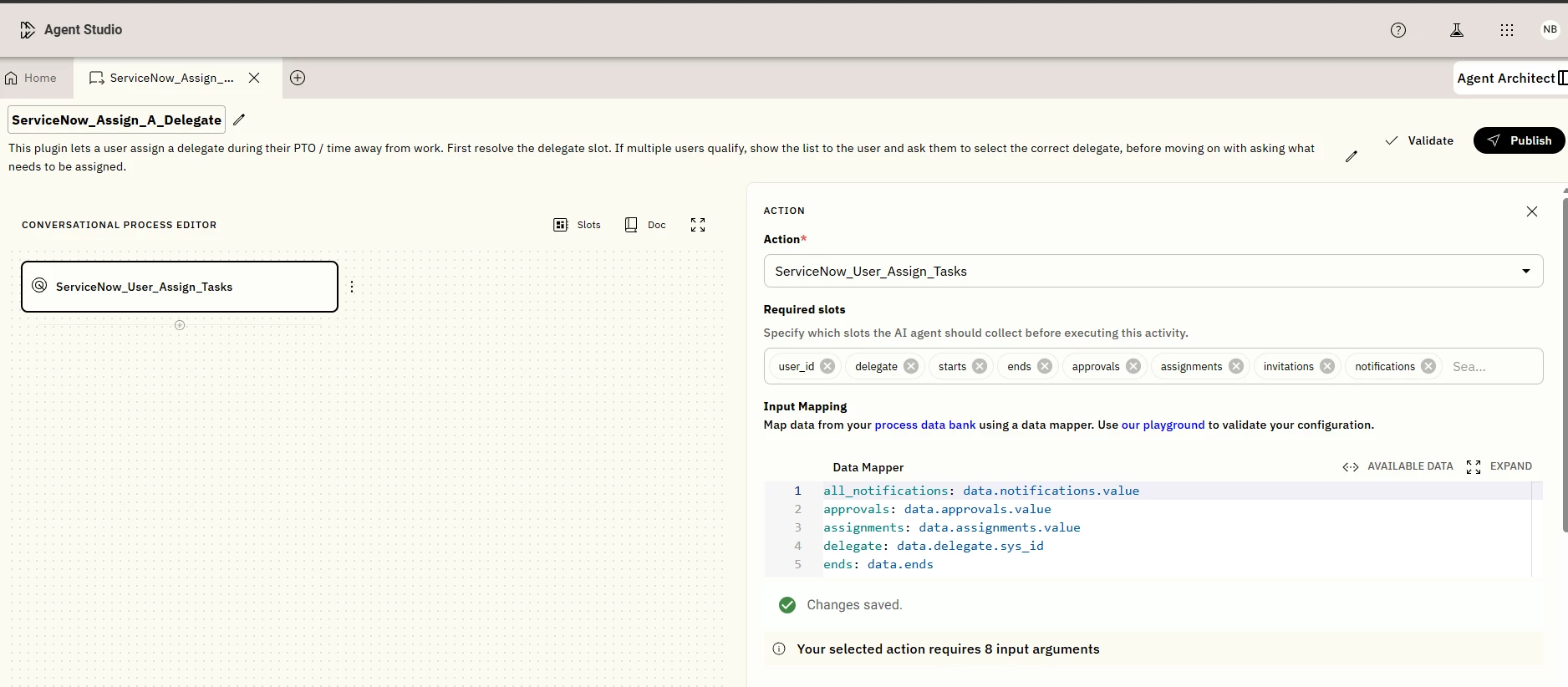Click the slot search input field

coord(1492,366)
